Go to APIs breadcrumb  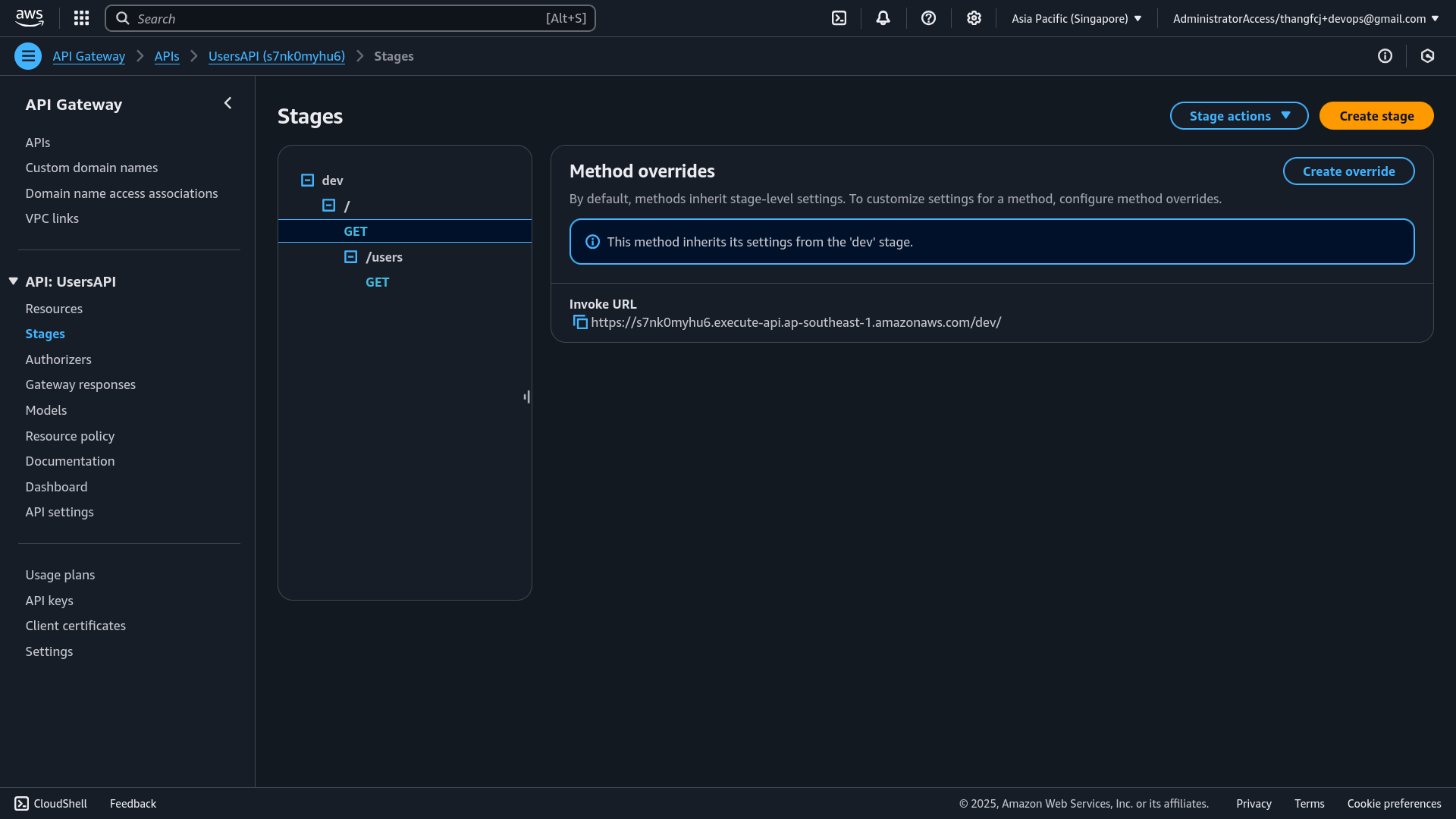(167, 56)
